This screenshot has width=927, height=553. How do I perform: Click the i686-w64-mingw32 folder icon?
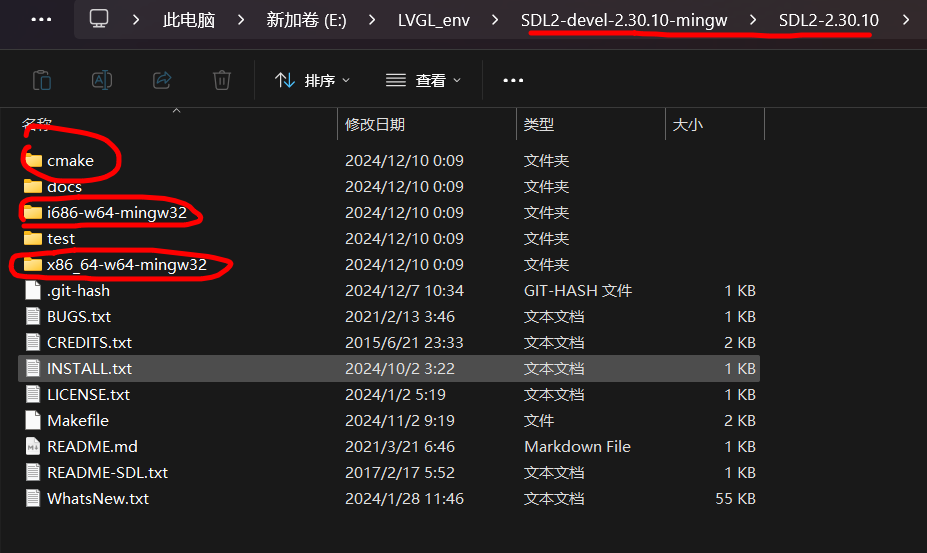[33, 212]
